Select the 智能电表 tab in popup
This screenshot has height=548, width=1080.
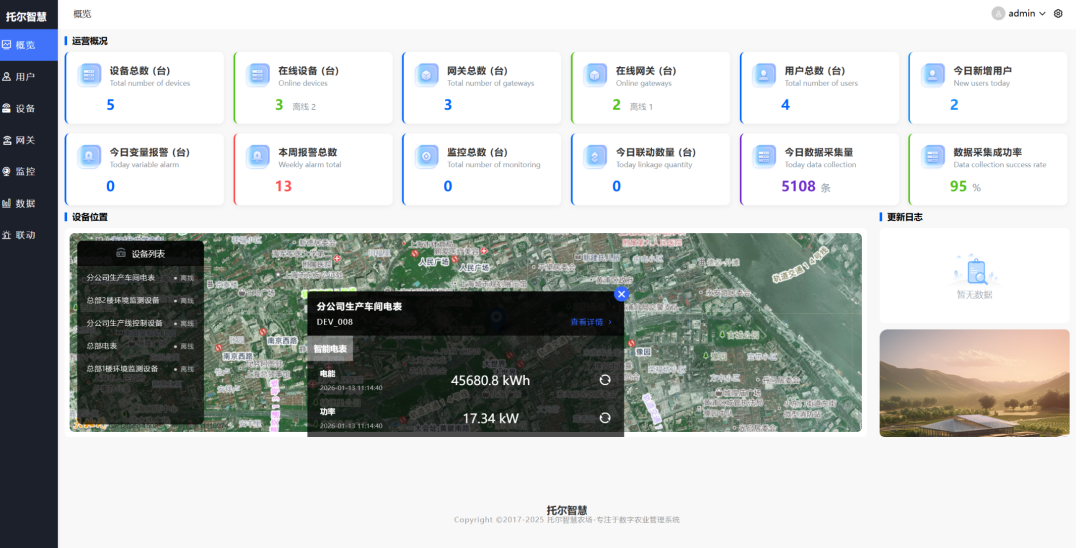point(330,349)
